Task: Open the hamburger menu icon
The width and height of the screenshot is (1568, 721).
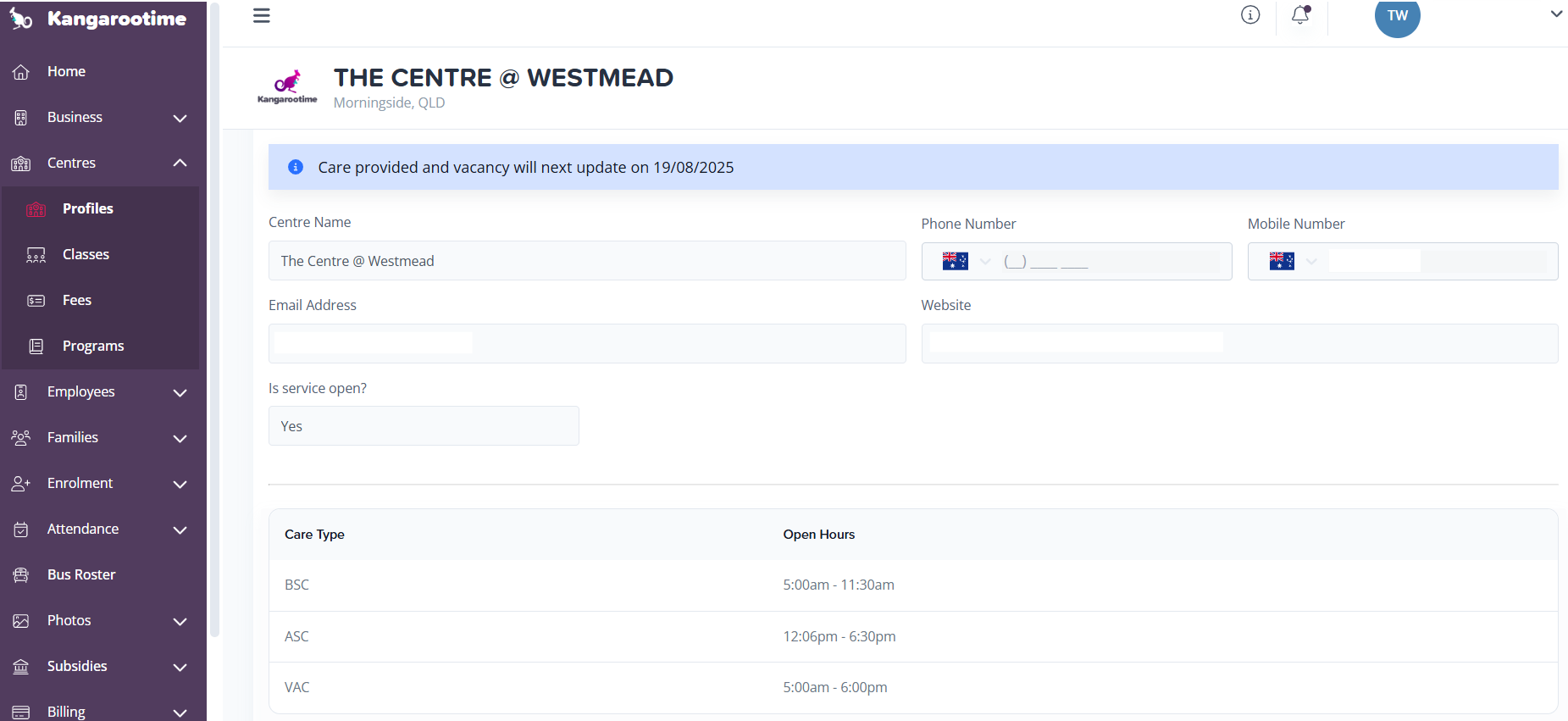Action: click(x=262, y=16)
